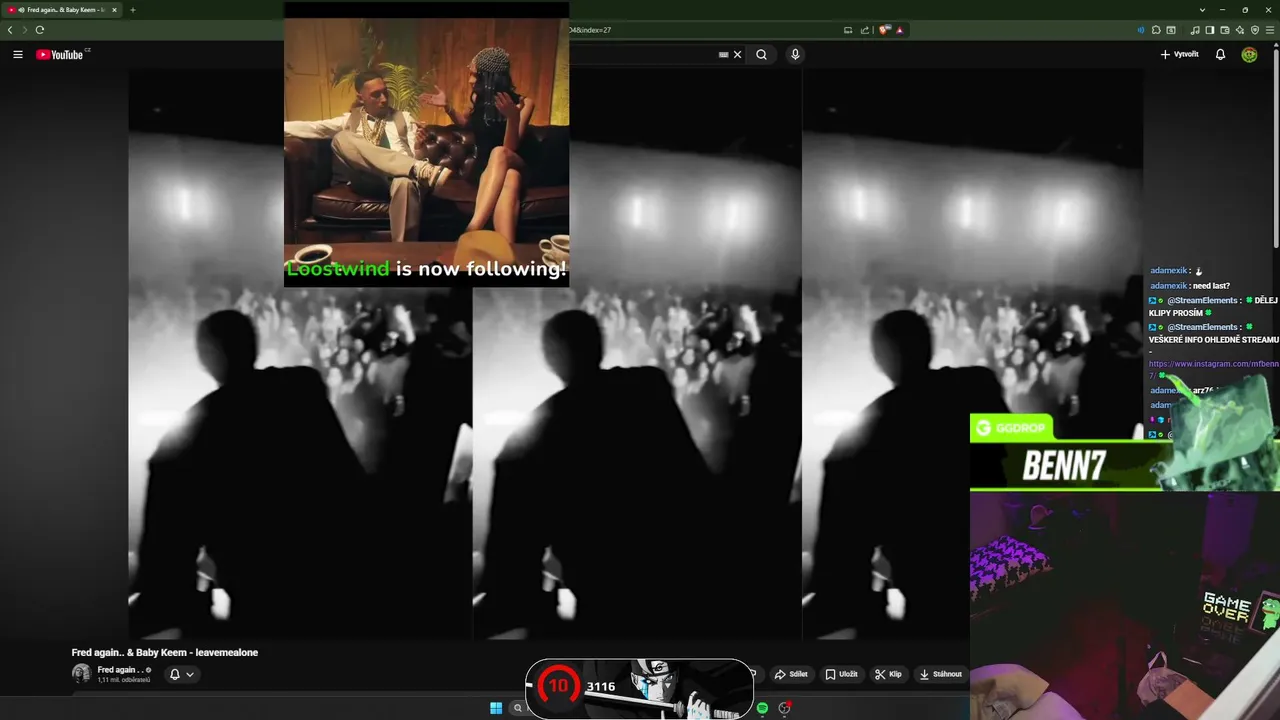Toggle the browser sidebar panel icon
The height and width of the screenshot is (720, 1280).
(x=1210, y=30)
